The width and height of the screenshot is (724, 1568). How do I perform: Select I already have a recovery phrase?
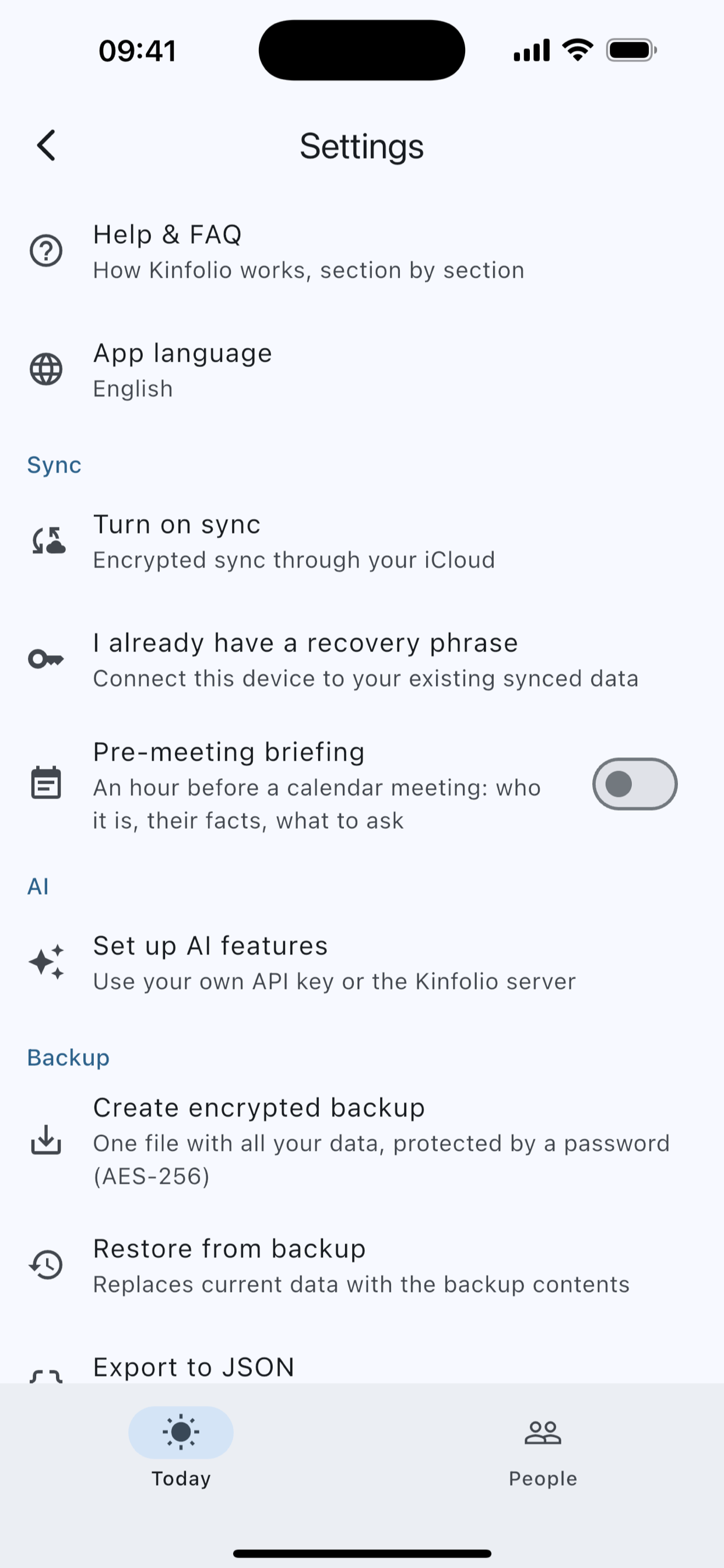tap(362, 660)
